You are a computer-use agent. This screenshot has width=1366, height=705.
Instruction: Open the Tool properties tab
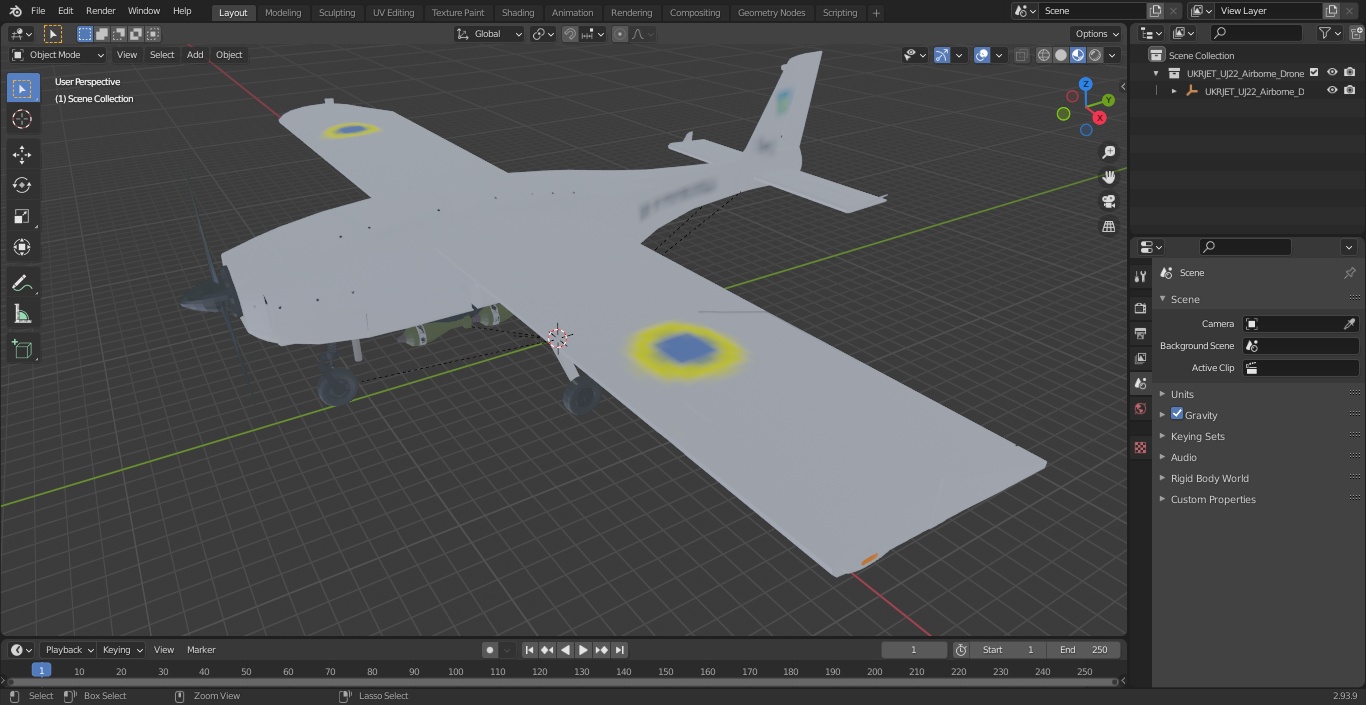[x=1140, y=277]
